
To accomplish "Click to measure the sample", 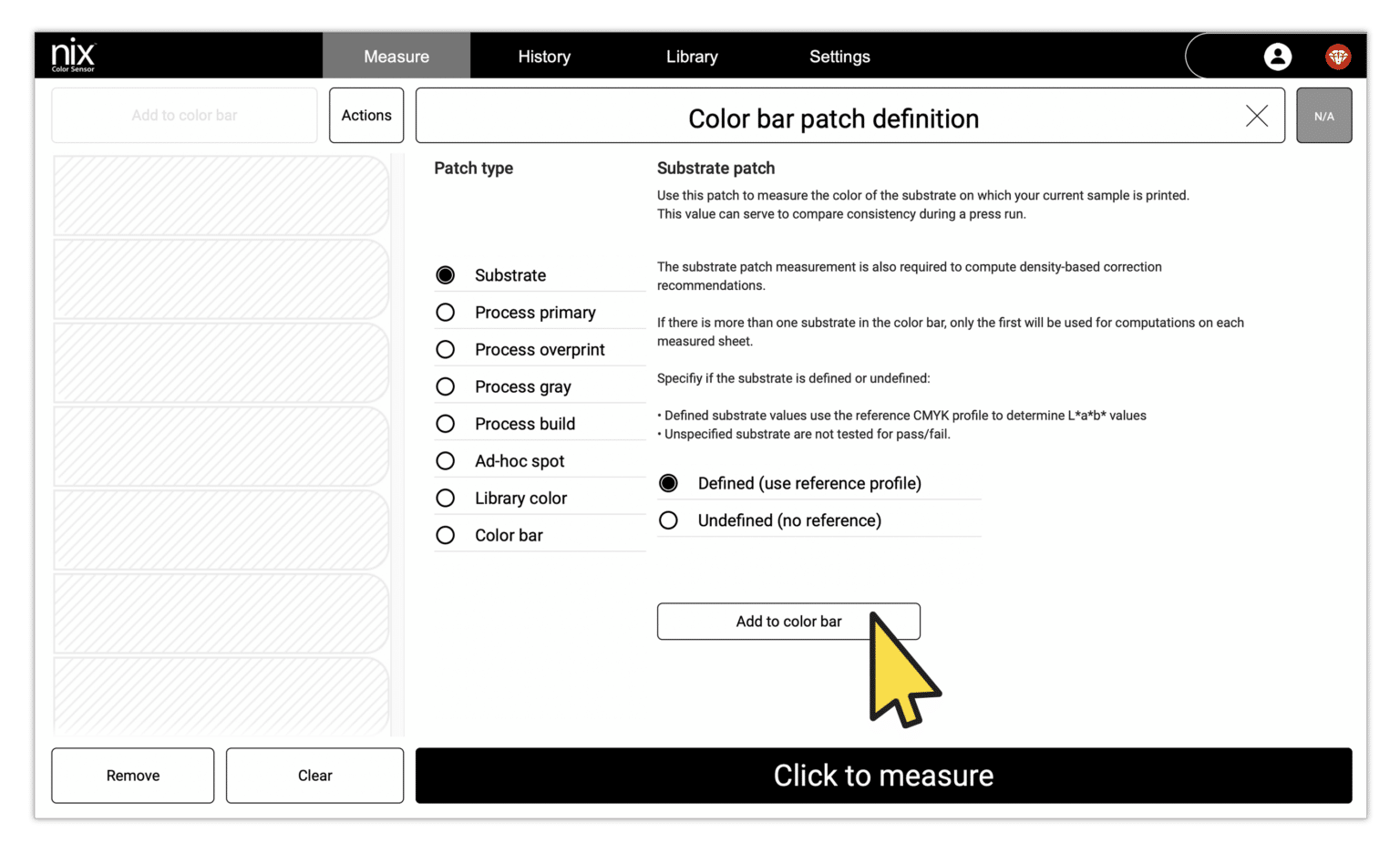I will point(882,775).
